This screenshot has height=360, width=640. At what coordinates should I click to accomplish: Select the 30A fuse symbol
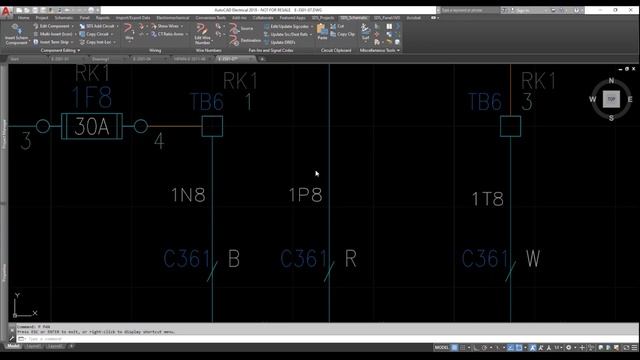(92, 126)
